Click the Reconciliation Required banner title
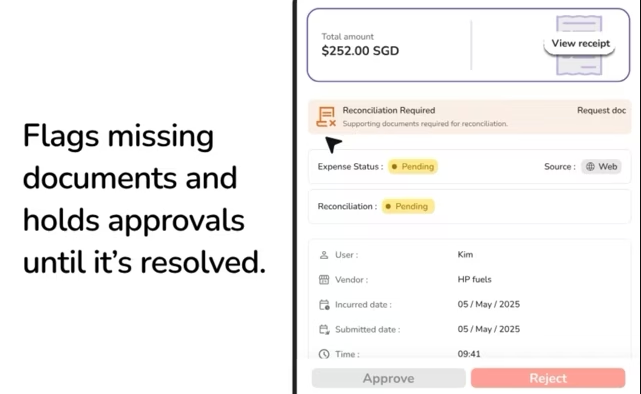Image resolution: width=641 pixels, height=394 pixels. (388, 110)
